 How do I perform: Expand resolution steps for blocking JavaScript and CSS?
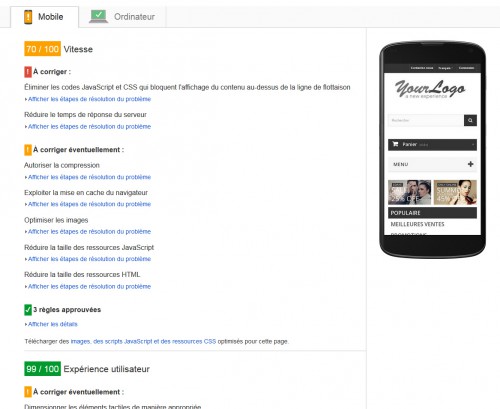pos(89,99)
